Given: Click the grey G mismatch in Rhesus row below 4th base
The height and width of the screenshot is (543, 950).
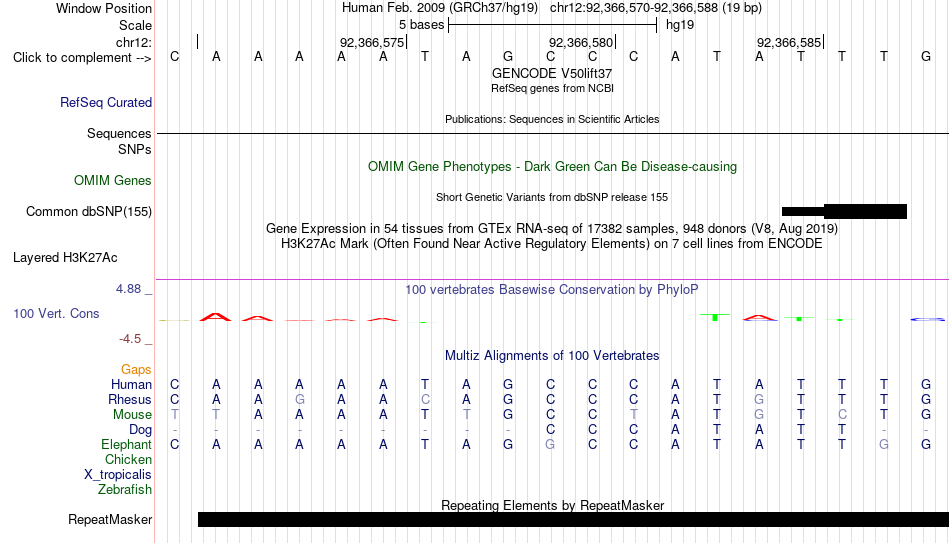Looking at the screenshot, I should click(x=299, y=400).
